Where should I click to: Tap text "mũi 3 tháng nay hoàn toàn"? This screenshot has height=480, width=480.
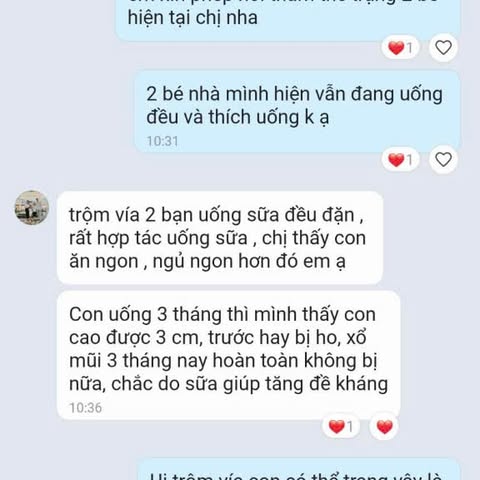tap(184, 361)
